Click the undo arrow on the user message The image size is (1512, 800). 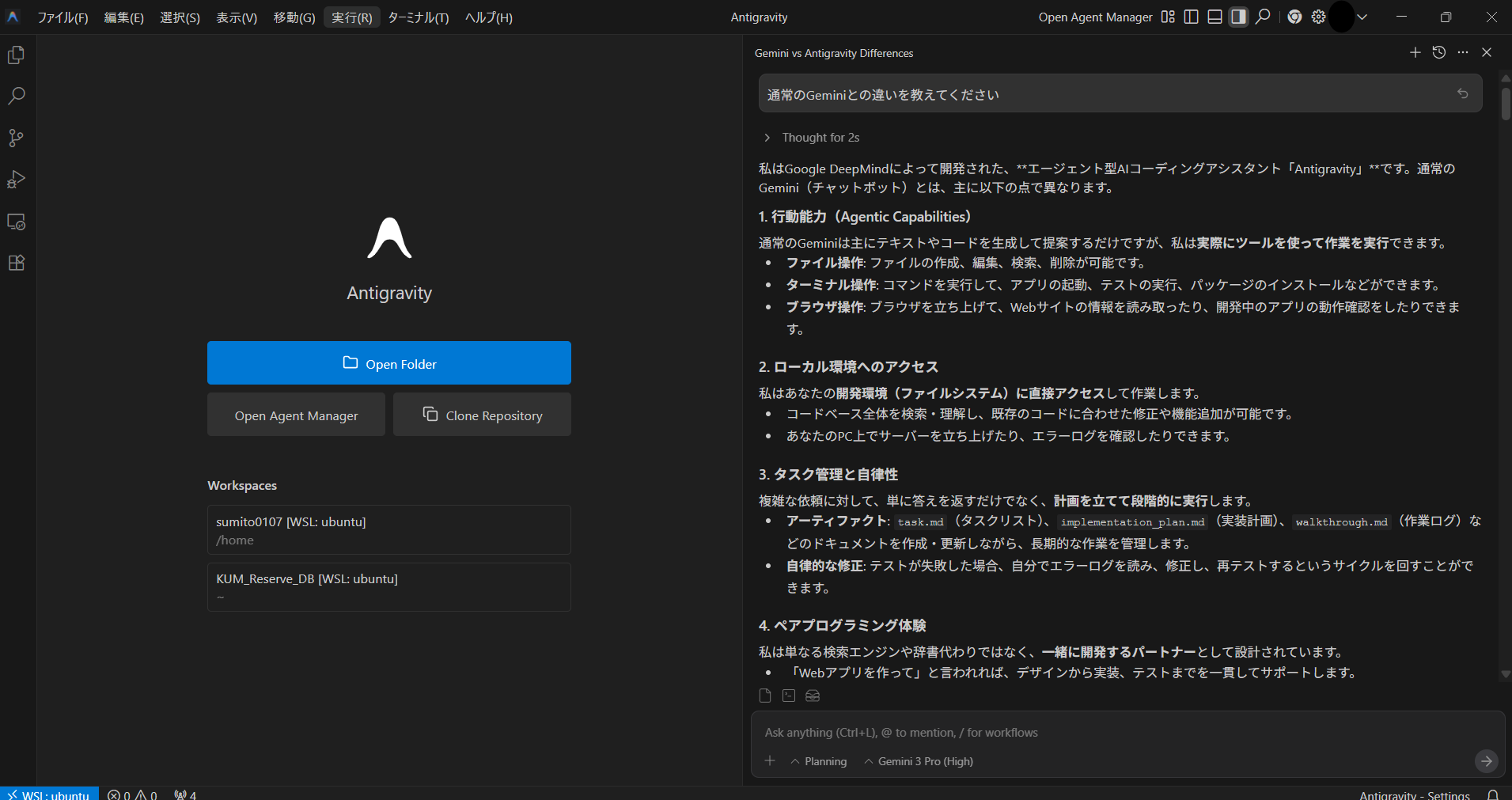point(1463,93)
